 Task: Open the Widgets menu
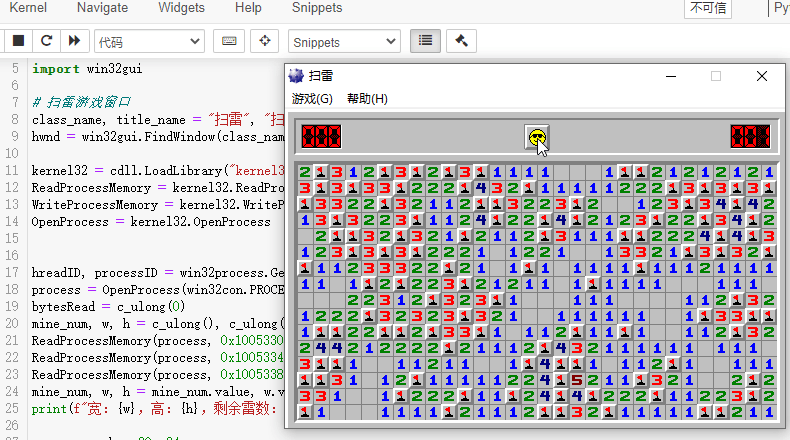pos(181,8)
